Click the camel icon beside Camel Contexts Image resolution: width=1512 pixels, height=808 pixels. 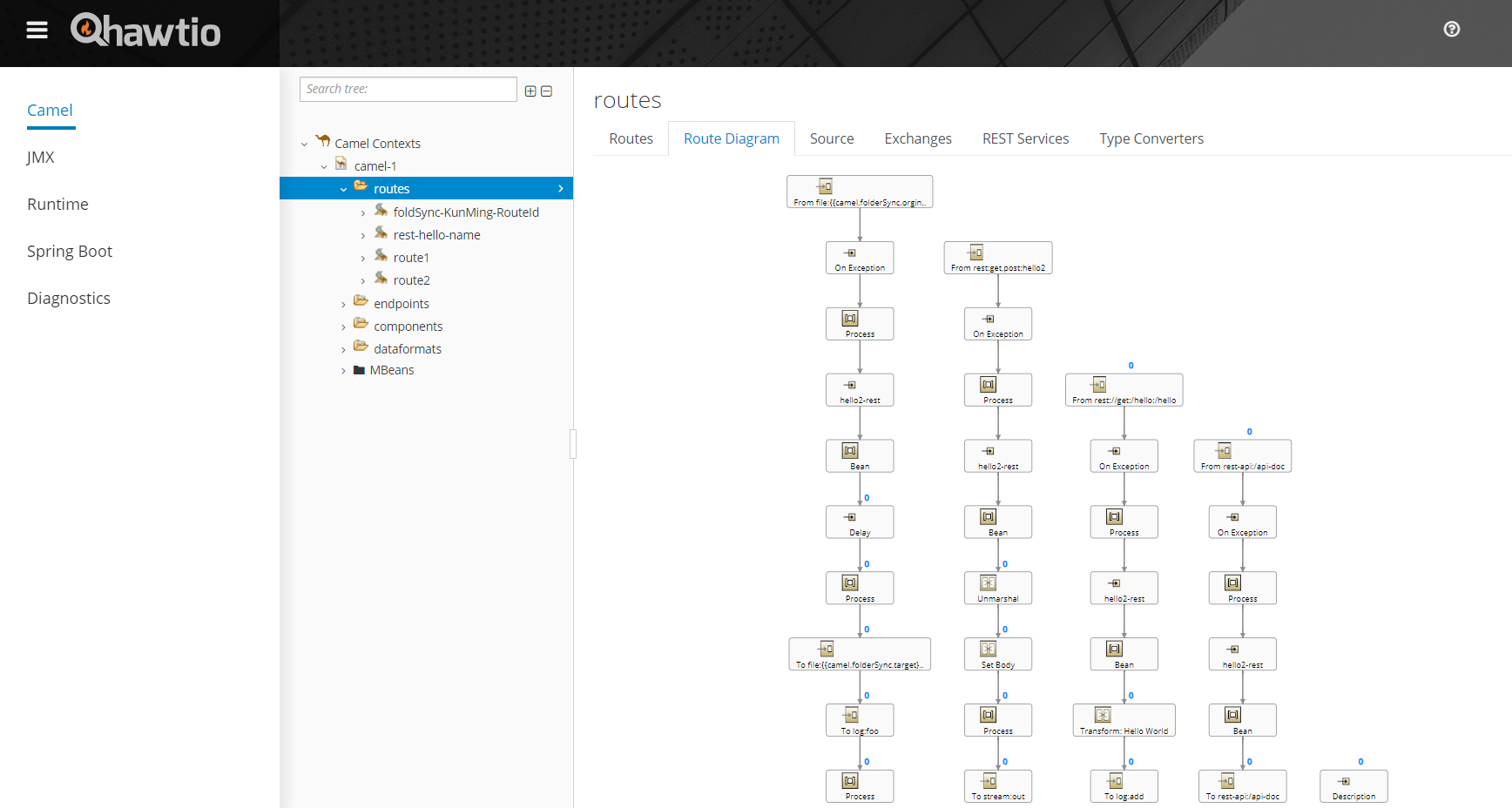click(x=321, y=141)
